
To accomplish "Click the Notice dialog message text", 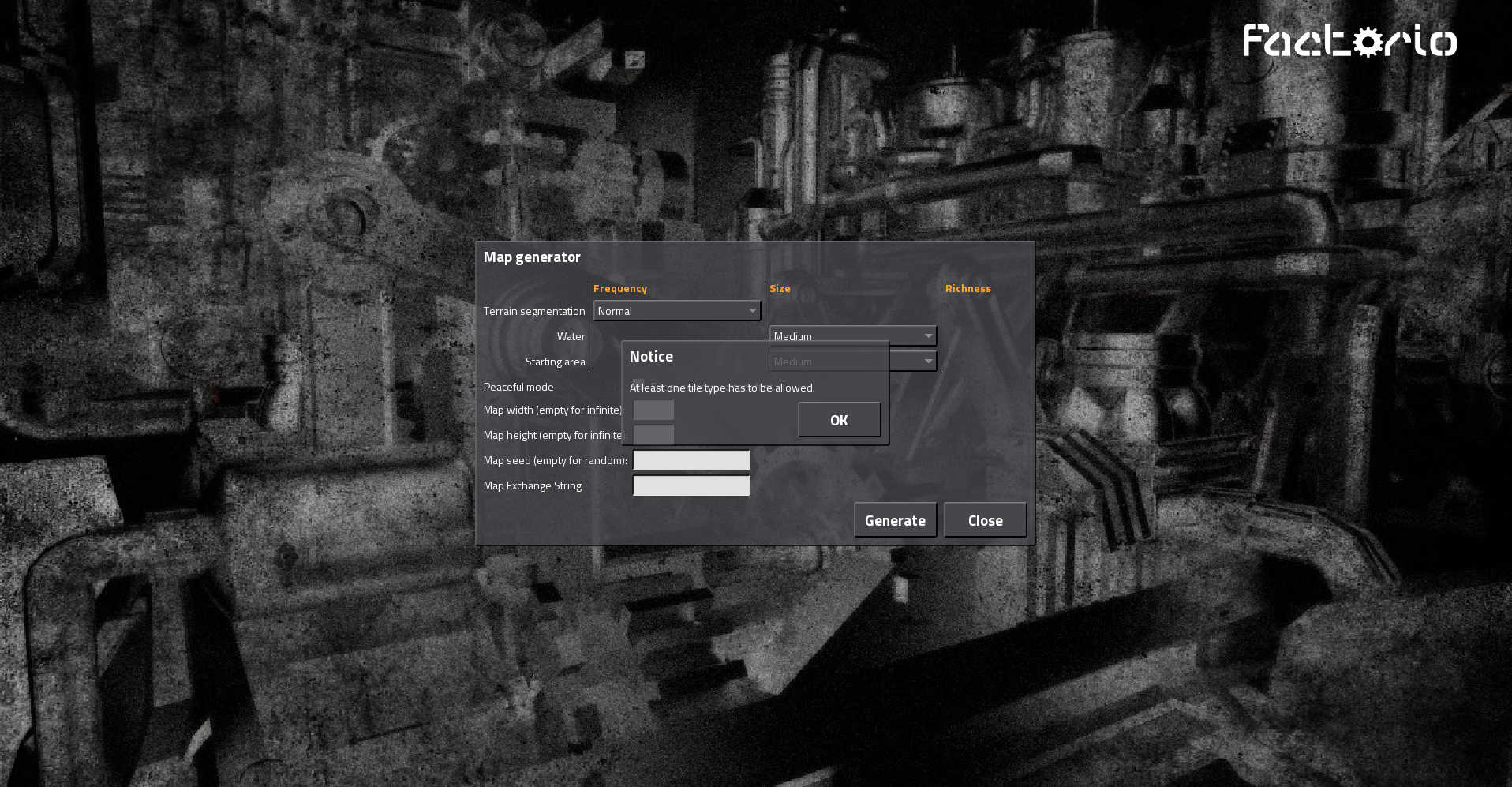I will coord(722,388).
